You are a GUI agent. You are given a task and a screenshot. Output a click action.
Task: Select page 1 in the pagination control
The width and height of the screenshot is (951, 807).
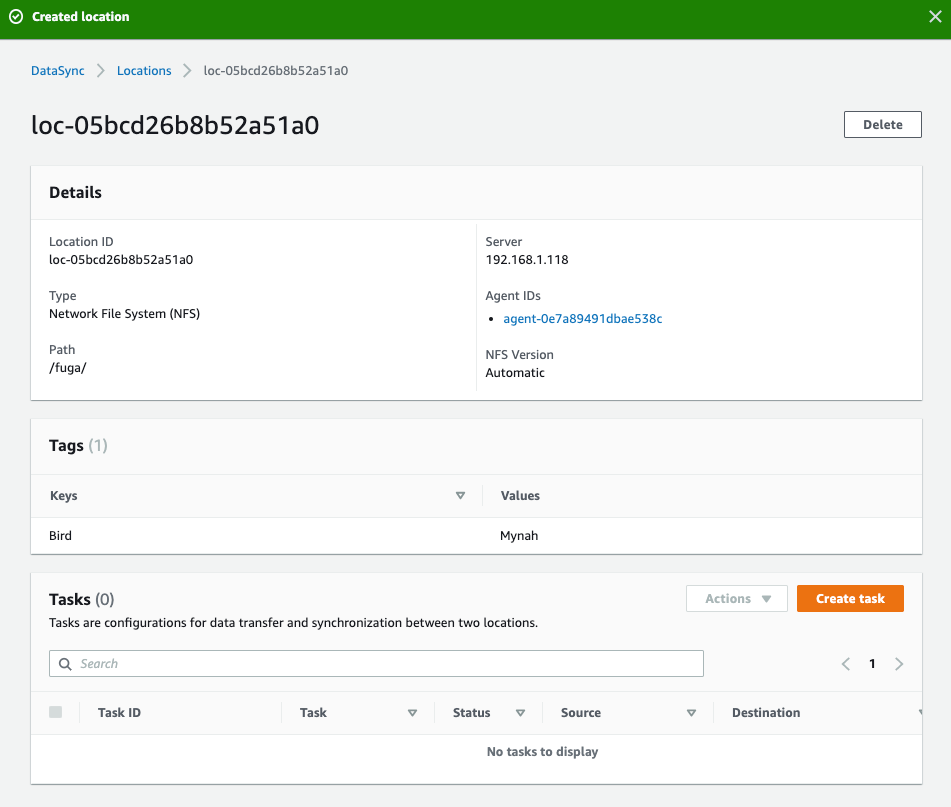(871, 663)
